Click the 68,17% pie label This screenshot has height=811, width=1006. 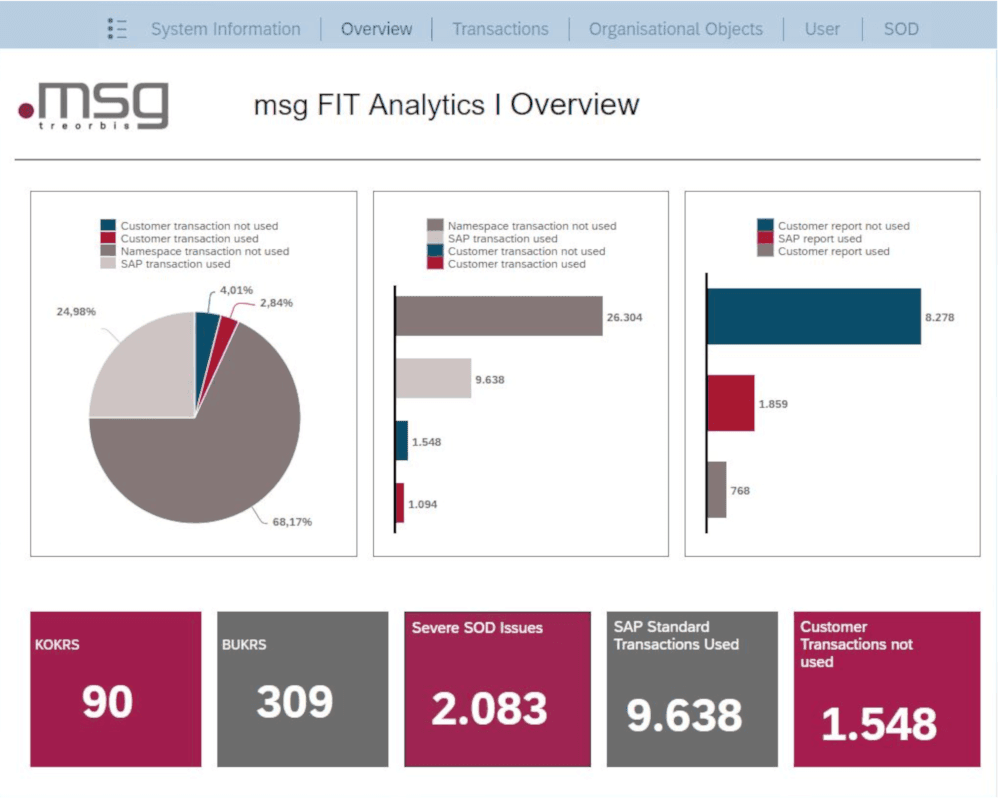click(x=293, y=522)
